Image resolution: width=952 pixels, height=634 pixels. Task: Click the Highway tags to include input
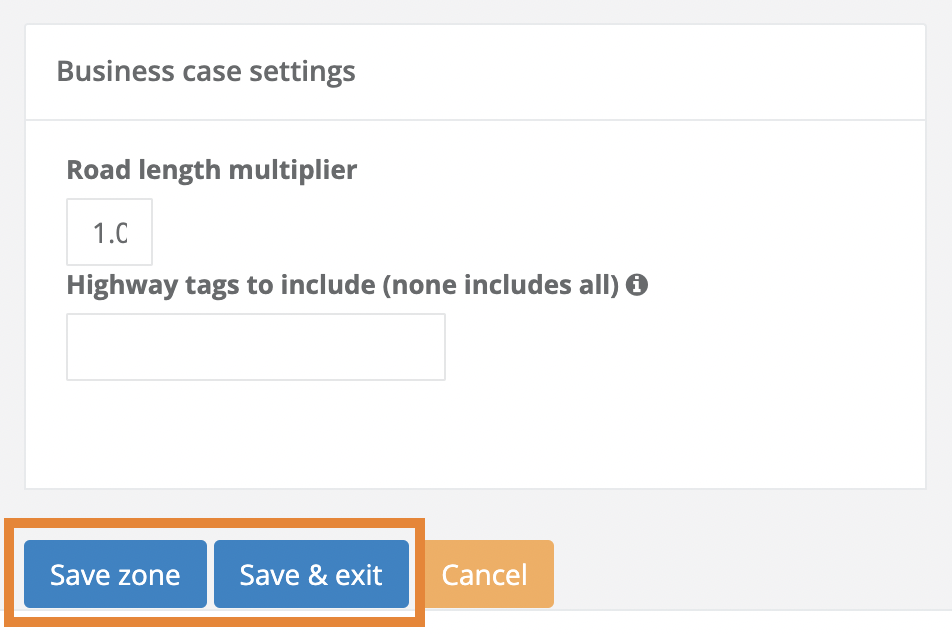tap(256, 347)
